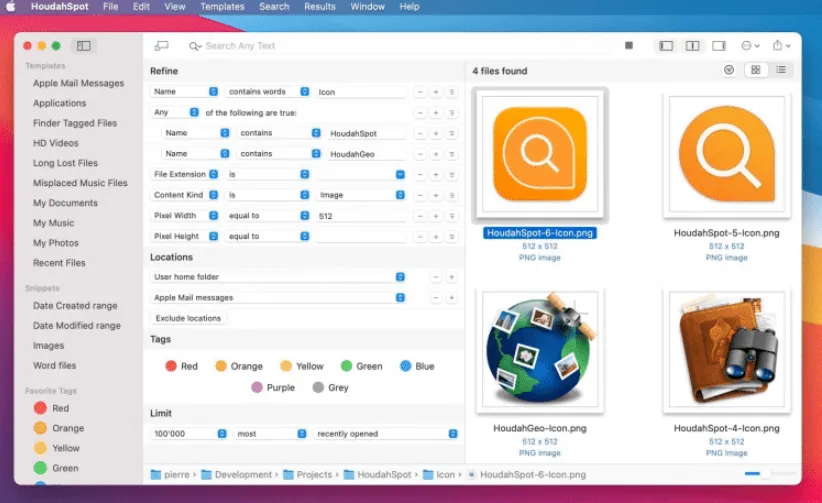
Task: Select the Orange favorite tag in sidebar
Action: coord(59,428)
